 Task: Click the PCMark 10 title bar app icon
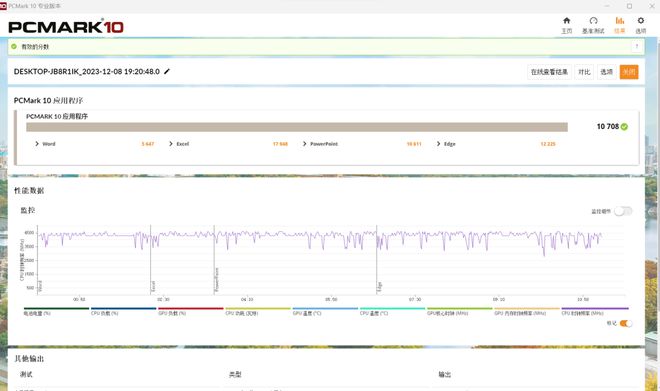click(x=3, y=6)
